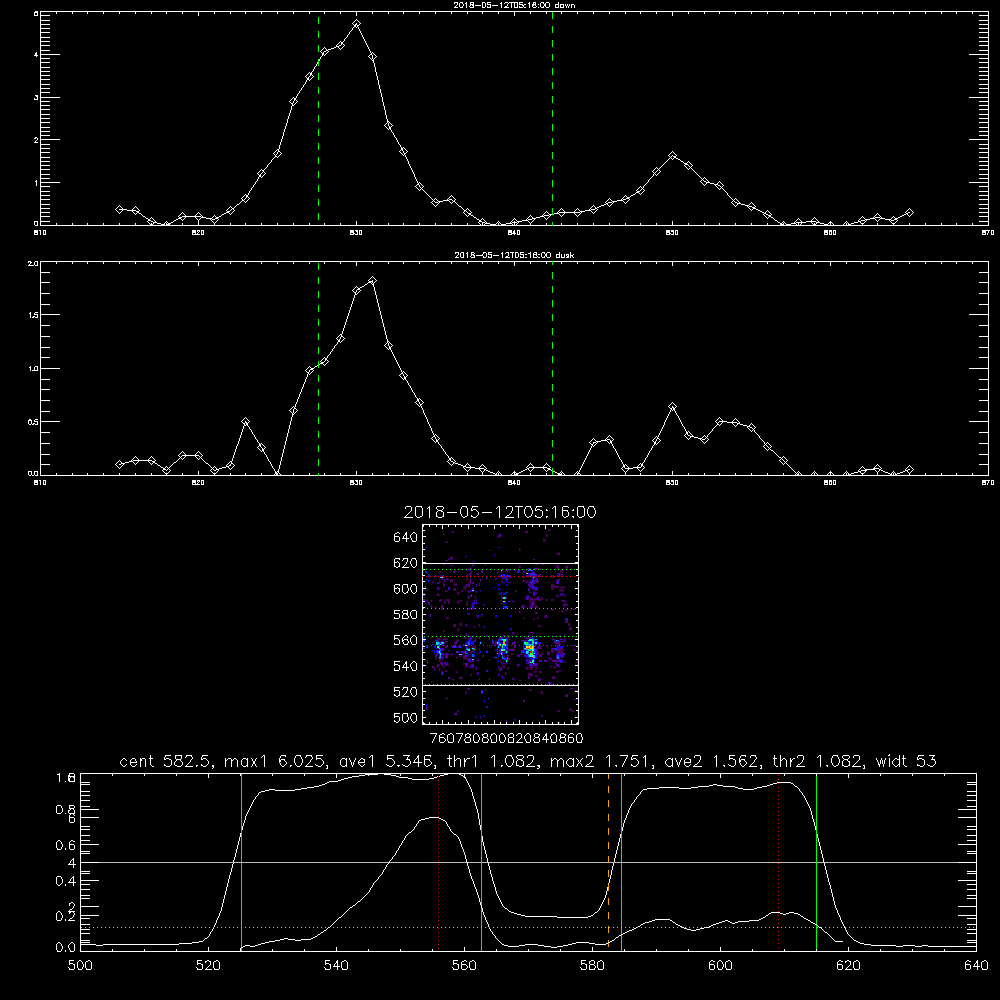Open the central heatmap image thumbnail
The width and height of the screenshot is (1000, 1000).
(x=501, y=624)
